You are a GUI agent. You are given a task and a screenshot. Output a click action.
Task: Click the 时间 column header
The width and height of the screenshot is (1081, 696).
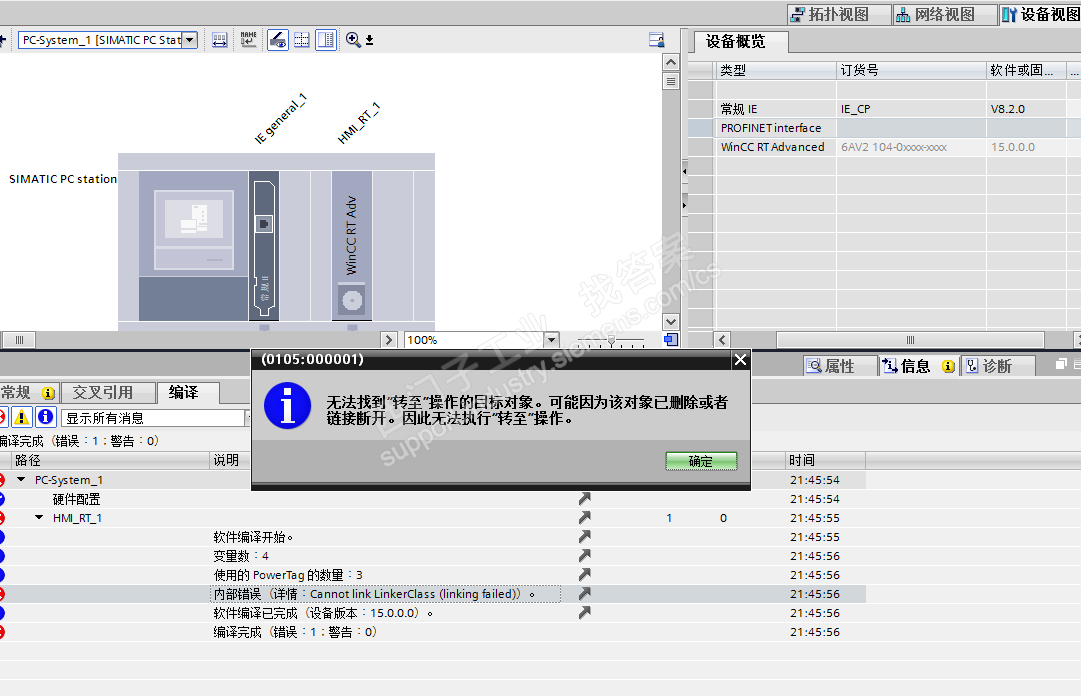coord(825,460)
